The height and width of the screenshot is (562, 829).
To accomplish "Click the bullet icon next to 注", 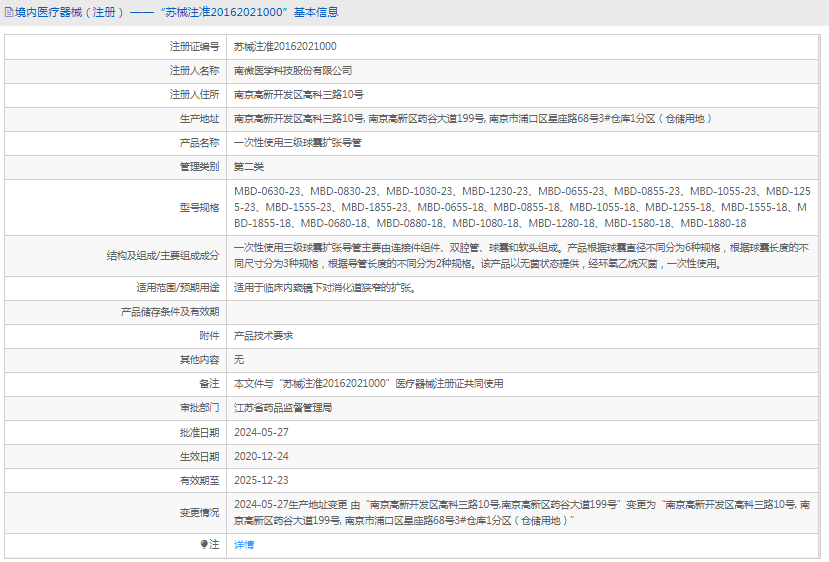I will (x=204, y=544).
